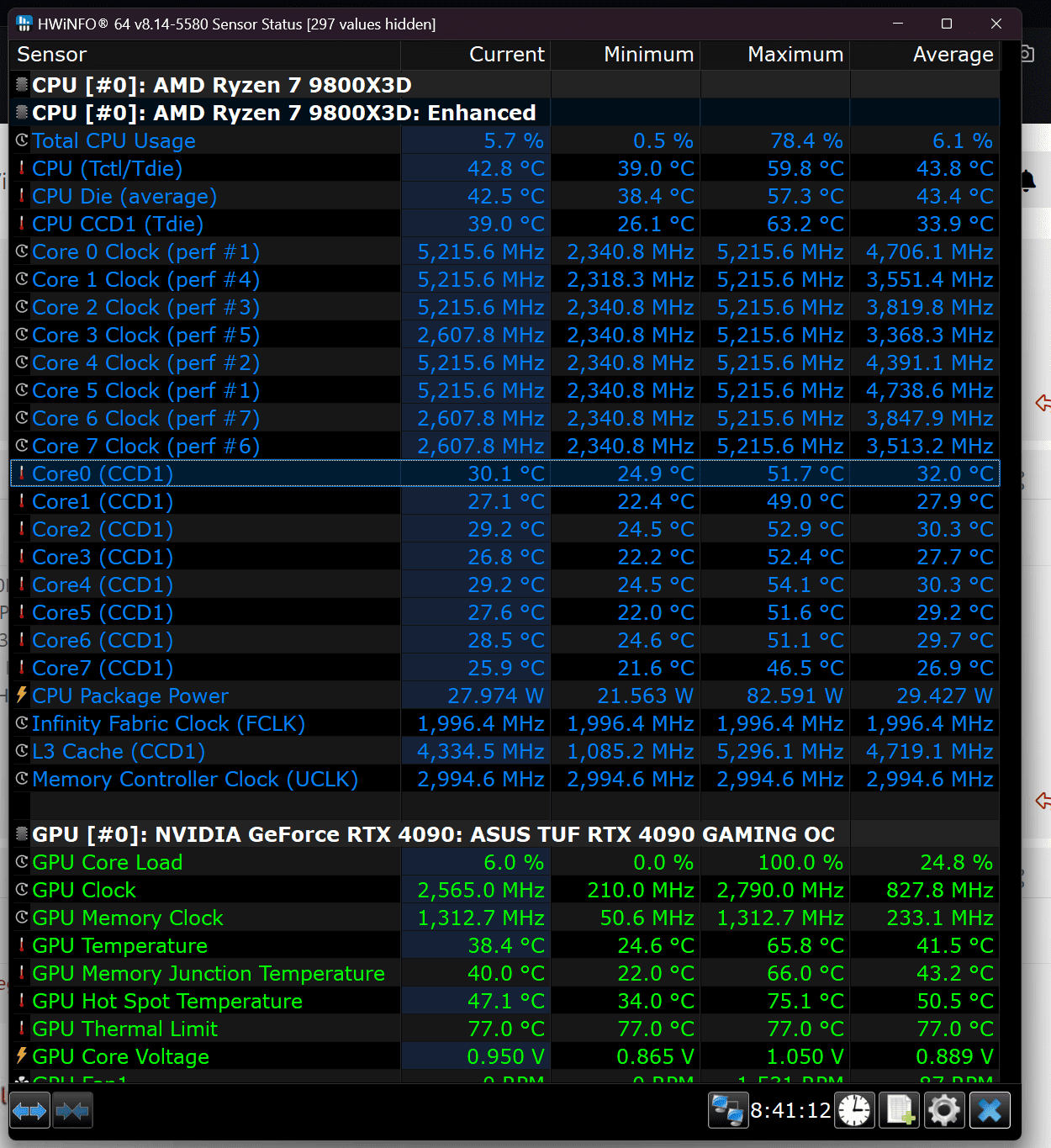Click the clock icon beside Core 0 Clock
Image resolution: width=1051 pixels, height=1148 pixels.
[22, 251]
